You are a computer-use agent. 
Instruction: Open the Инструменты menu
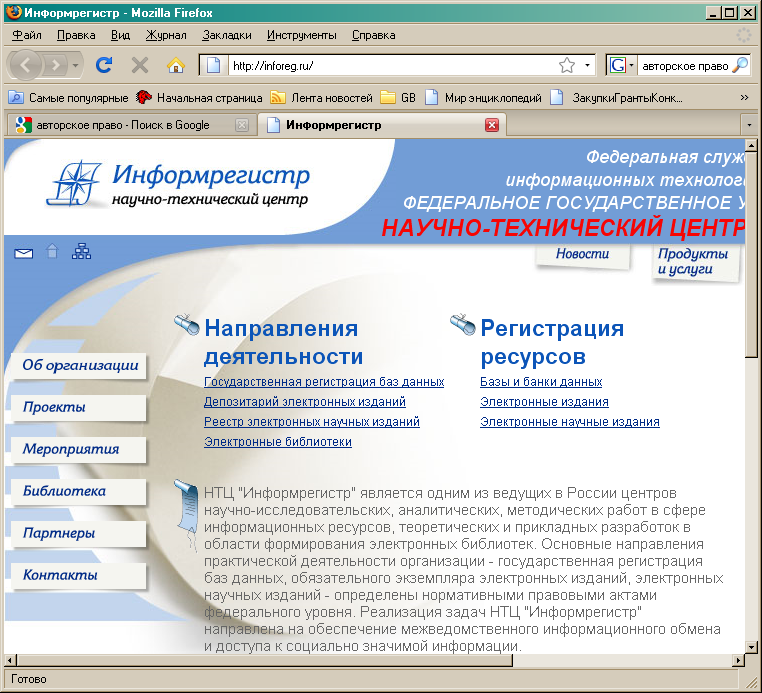[x=301, y=35]
